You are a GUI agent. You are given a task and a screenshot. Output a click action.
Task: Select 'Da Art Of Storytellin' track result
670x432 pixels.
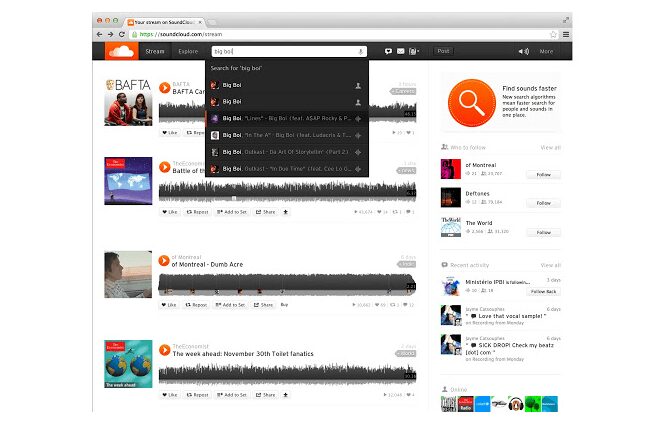click(x=287, y=152)
